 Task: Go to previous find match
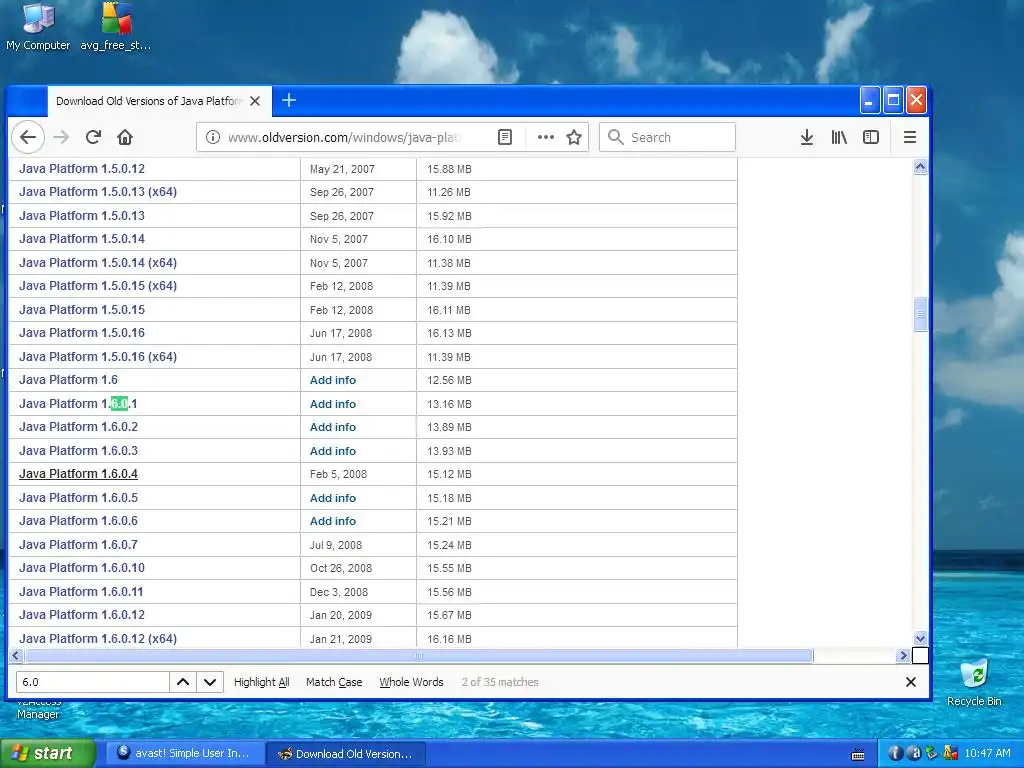point(183,682)
